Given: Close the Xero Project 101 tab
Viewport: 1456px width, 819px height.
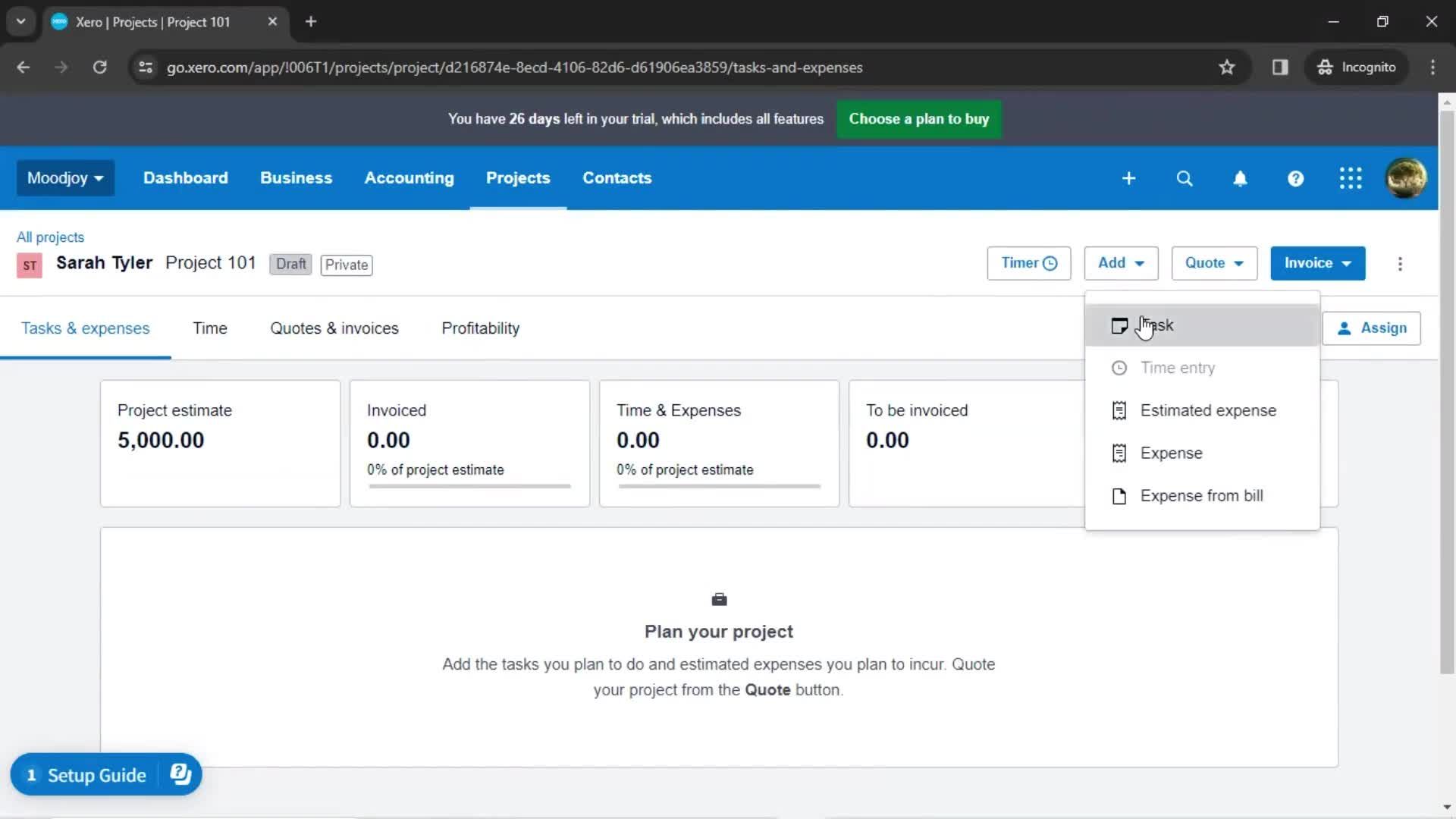Looking at the screenshot, I should tap(272, 22).
